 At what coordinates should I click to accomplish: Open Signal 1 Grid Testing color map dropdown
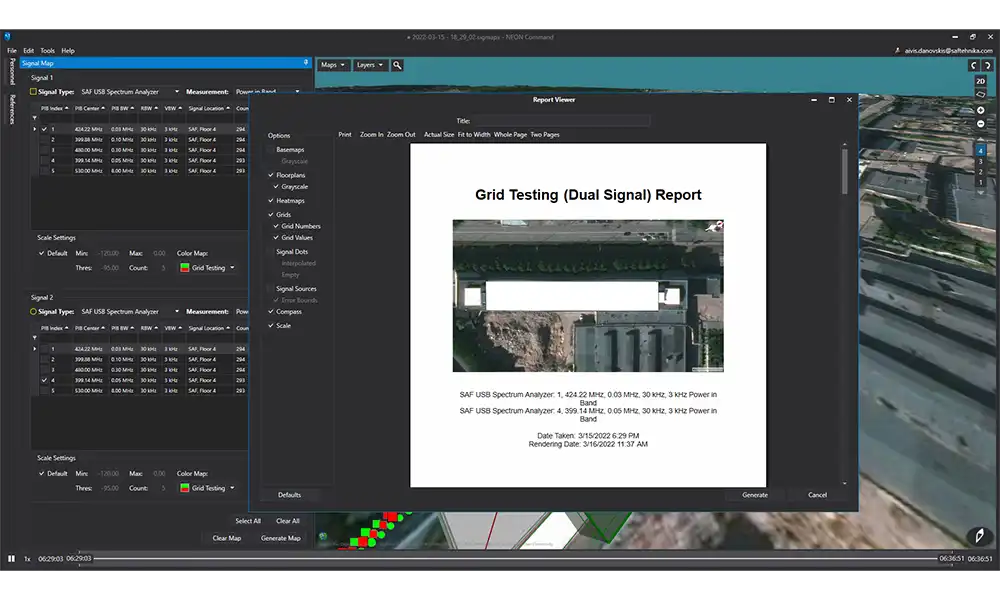[207, 268]
